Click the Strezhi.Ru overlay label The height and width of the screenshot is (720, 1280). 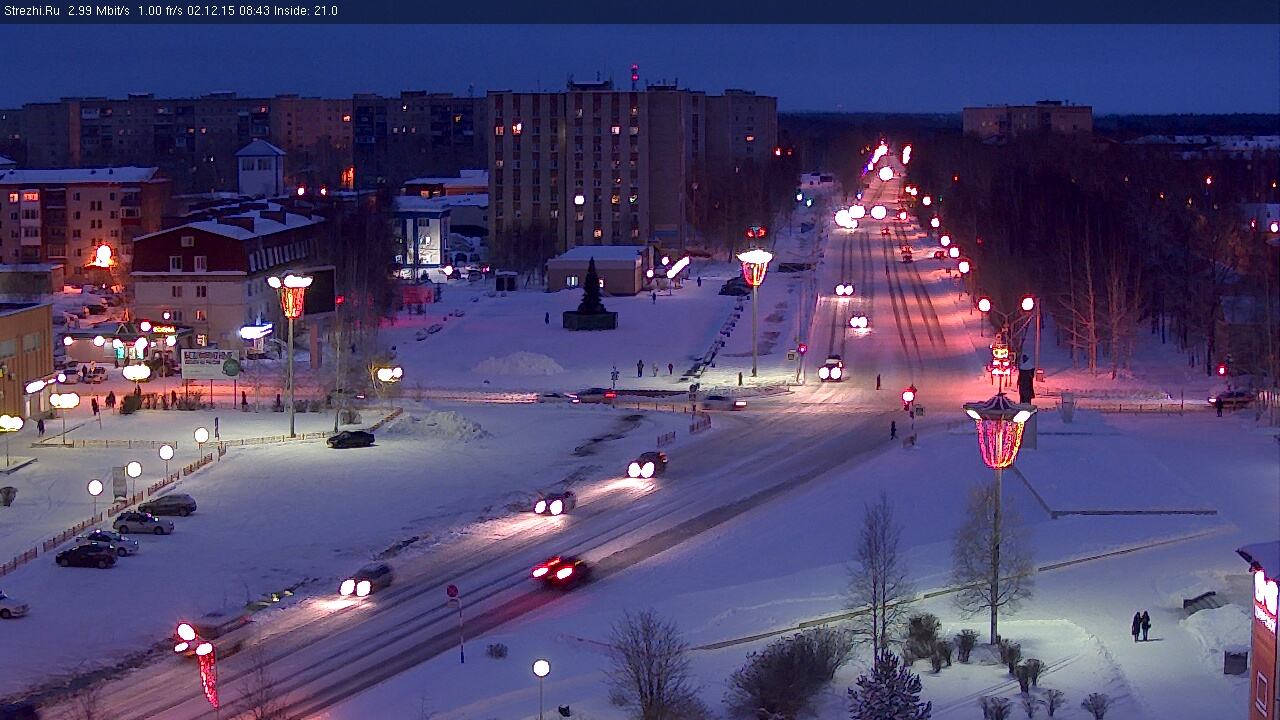tap(31, 11)
